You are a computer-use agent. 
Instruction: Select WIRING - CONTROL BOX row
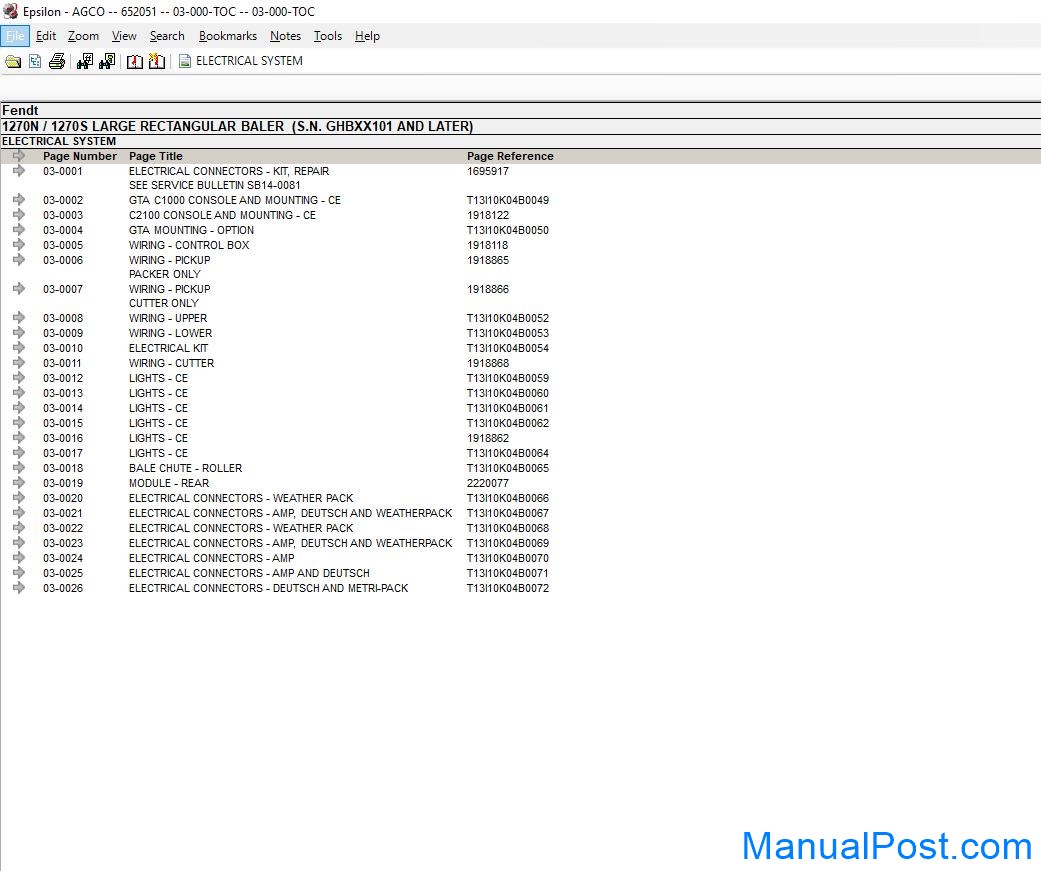coord(189,245)
